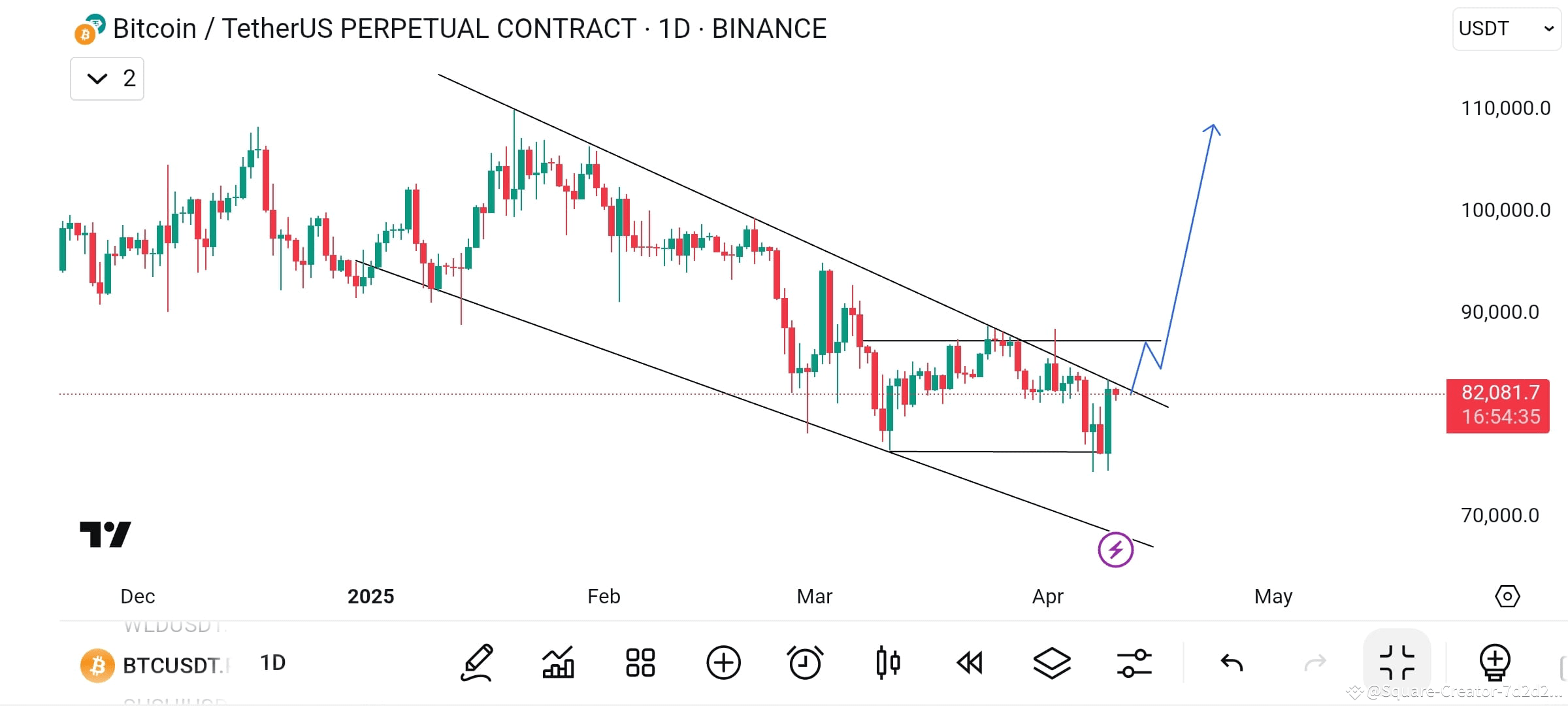Add symbol with the plus circle icon
This screenshot has width=1568, height=706.
point(723,663)
